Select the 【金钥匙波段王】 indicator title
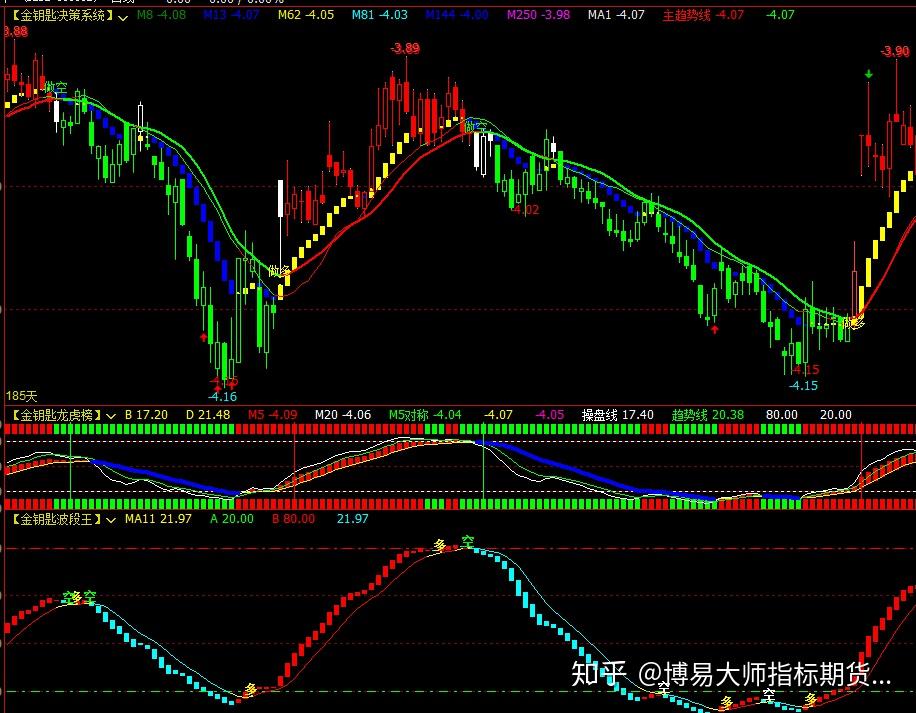The height and width of the screenshot is (713, 916). tap(57, 519)
